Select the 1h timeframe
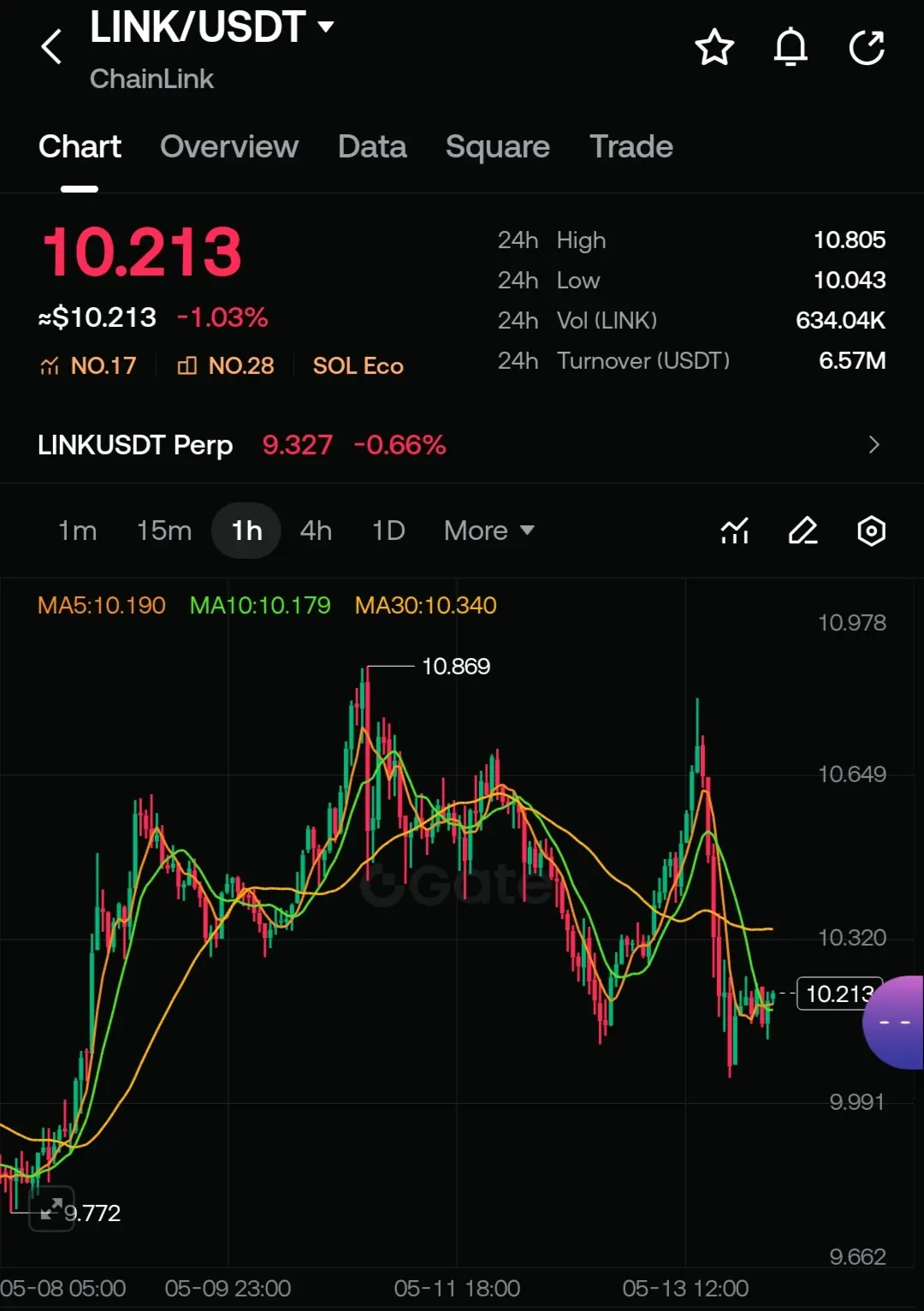The height and width of the screenshot is (1311, 924). coord(246,531)
